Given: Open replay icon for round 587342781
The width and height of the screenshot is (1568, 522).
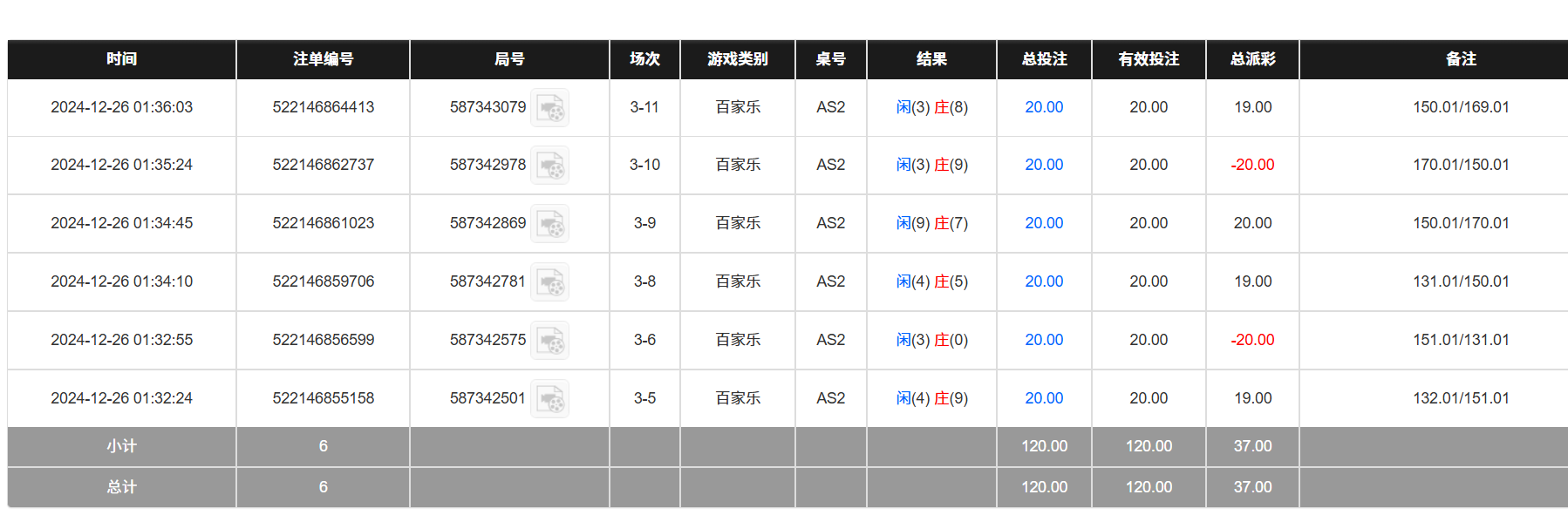Looking at the screenshot, I should (550, 282).
